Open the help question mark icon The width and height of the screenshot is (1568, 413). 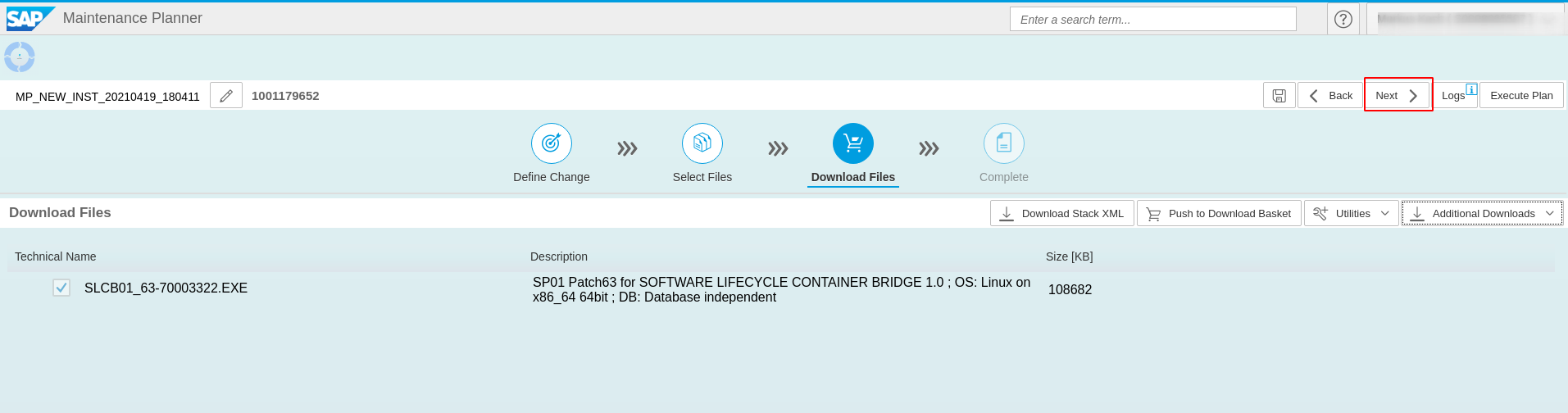pos(1343,19)
